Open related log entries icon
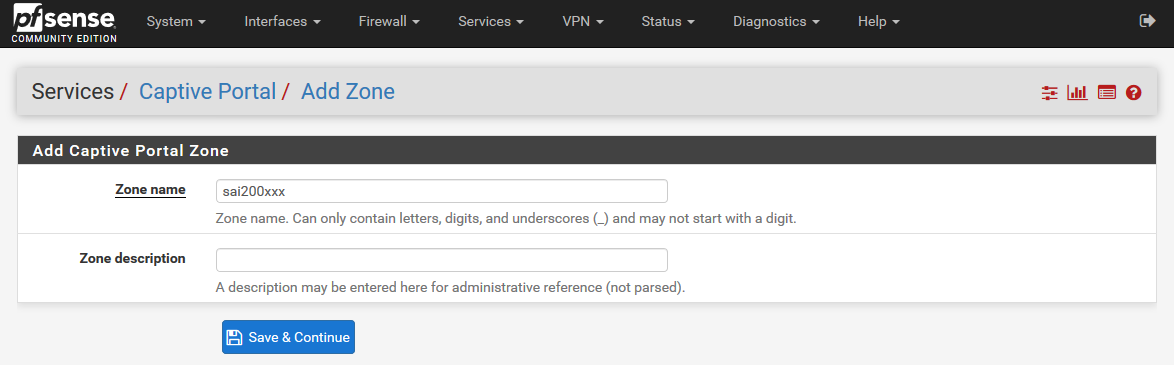Viewport: 1174px width, 365px height. [x=1107, y=93]
